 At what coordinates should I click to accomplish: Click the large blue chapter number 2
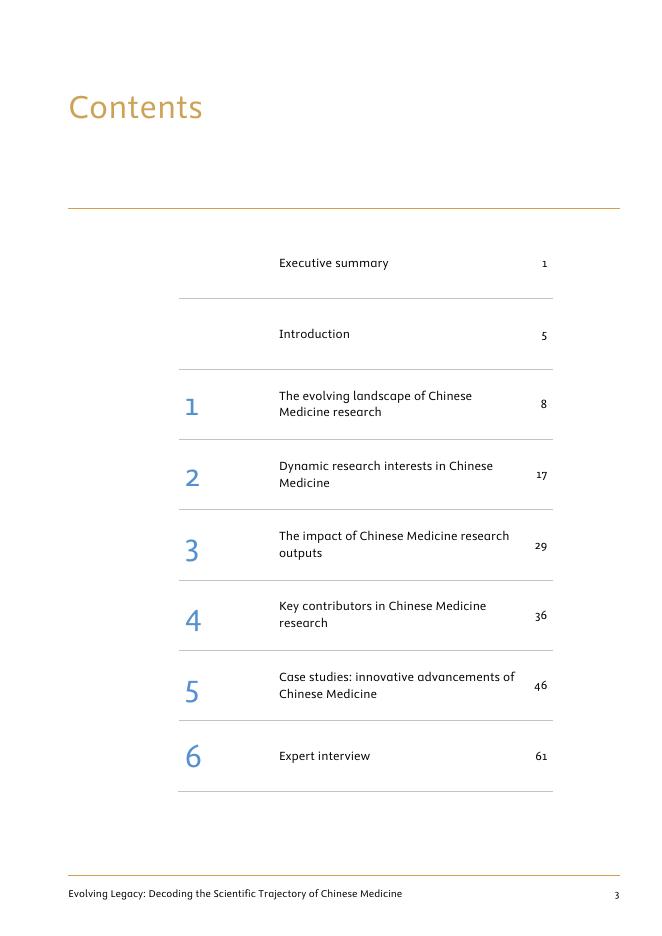coord(192,478)
